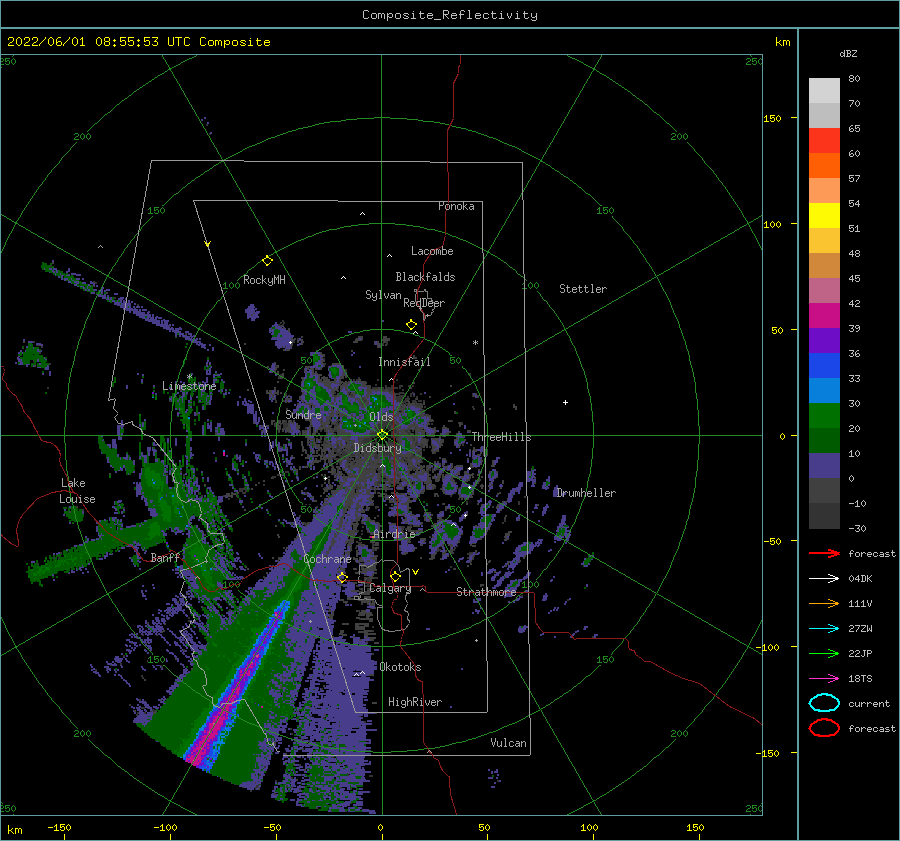This screenshot has height=841, width=900.
Task: Click the 45 dBZ mauve swatch
Action: tap(824, 290)
